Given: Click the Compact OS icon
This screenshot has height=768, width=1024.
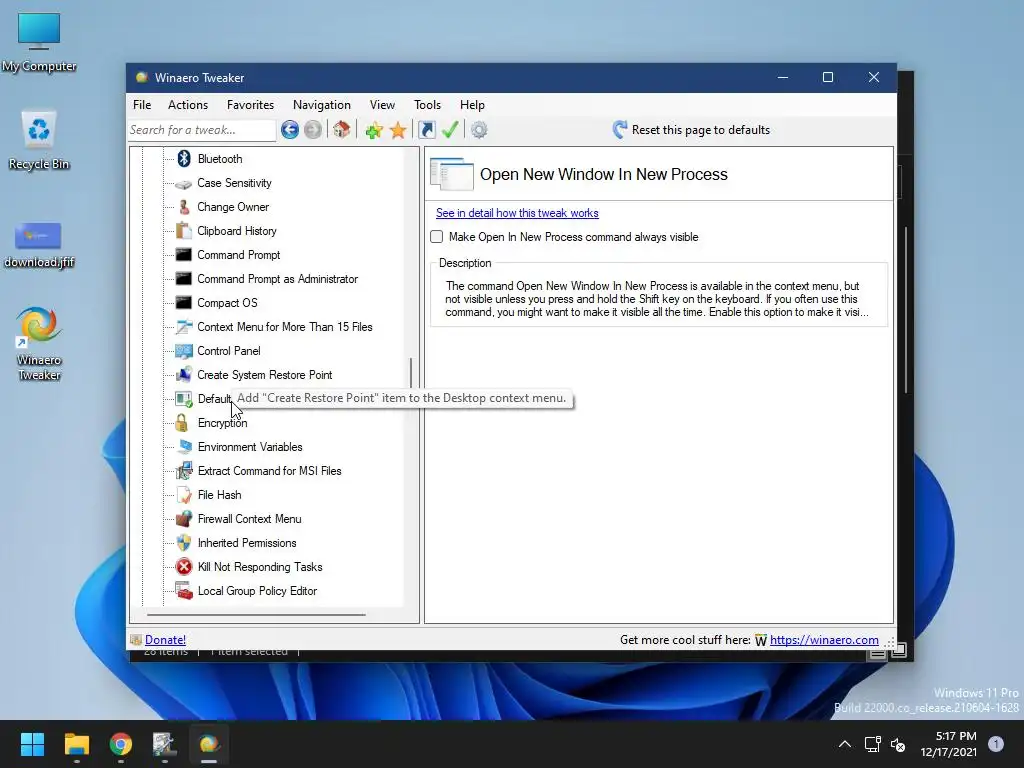Looking at the screenshot, I should 184,303.
